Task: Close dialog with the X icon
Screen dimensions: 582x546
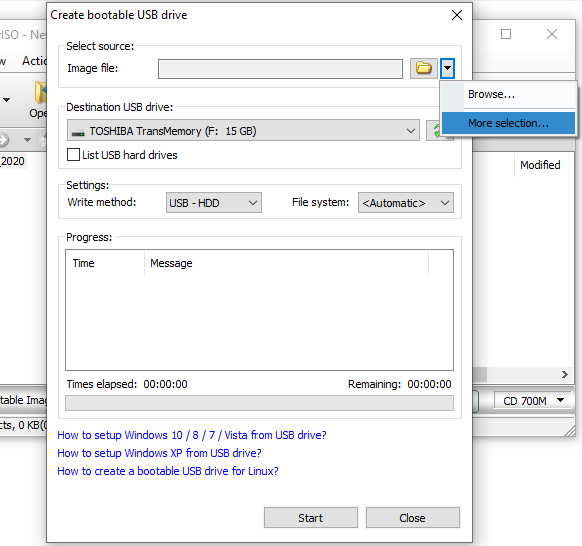Action: point(457,15)
